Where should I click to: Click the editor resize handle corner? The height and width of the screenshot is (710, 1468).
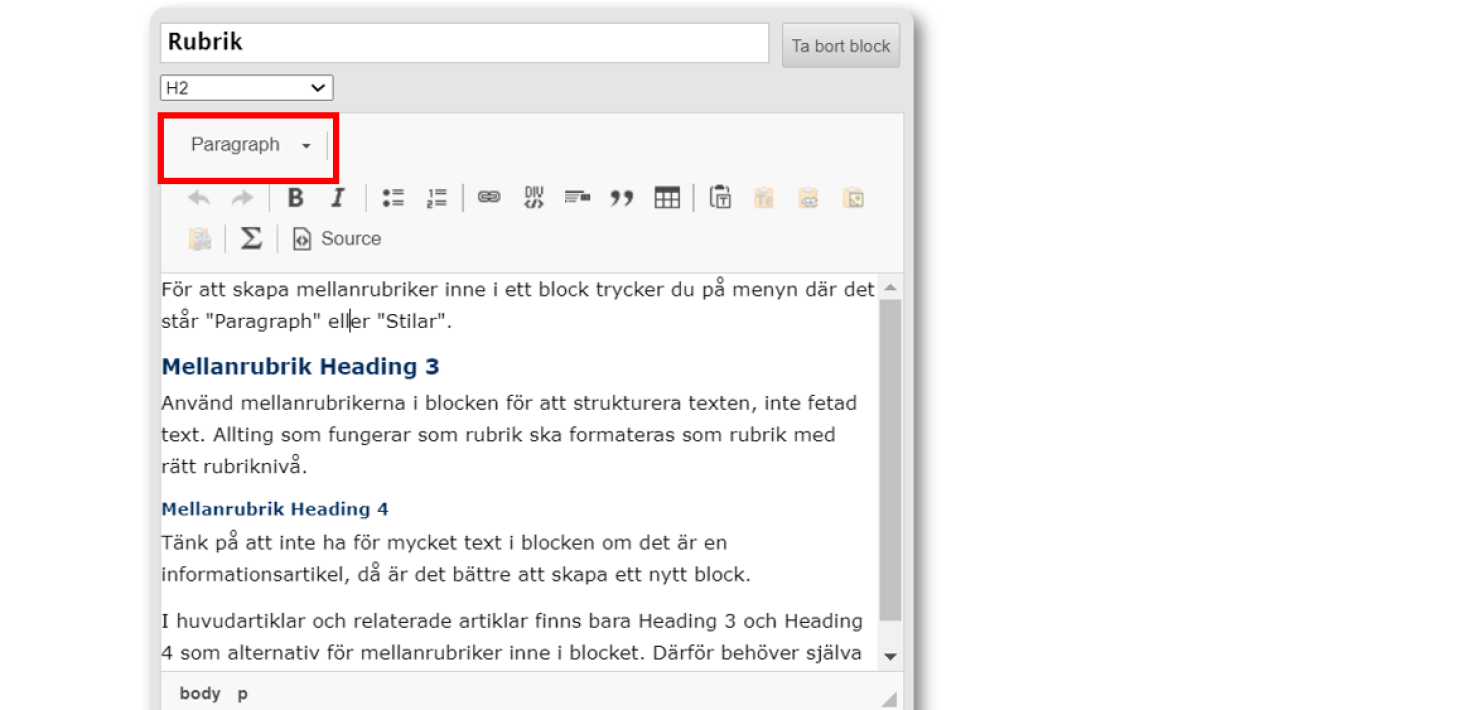888,698
